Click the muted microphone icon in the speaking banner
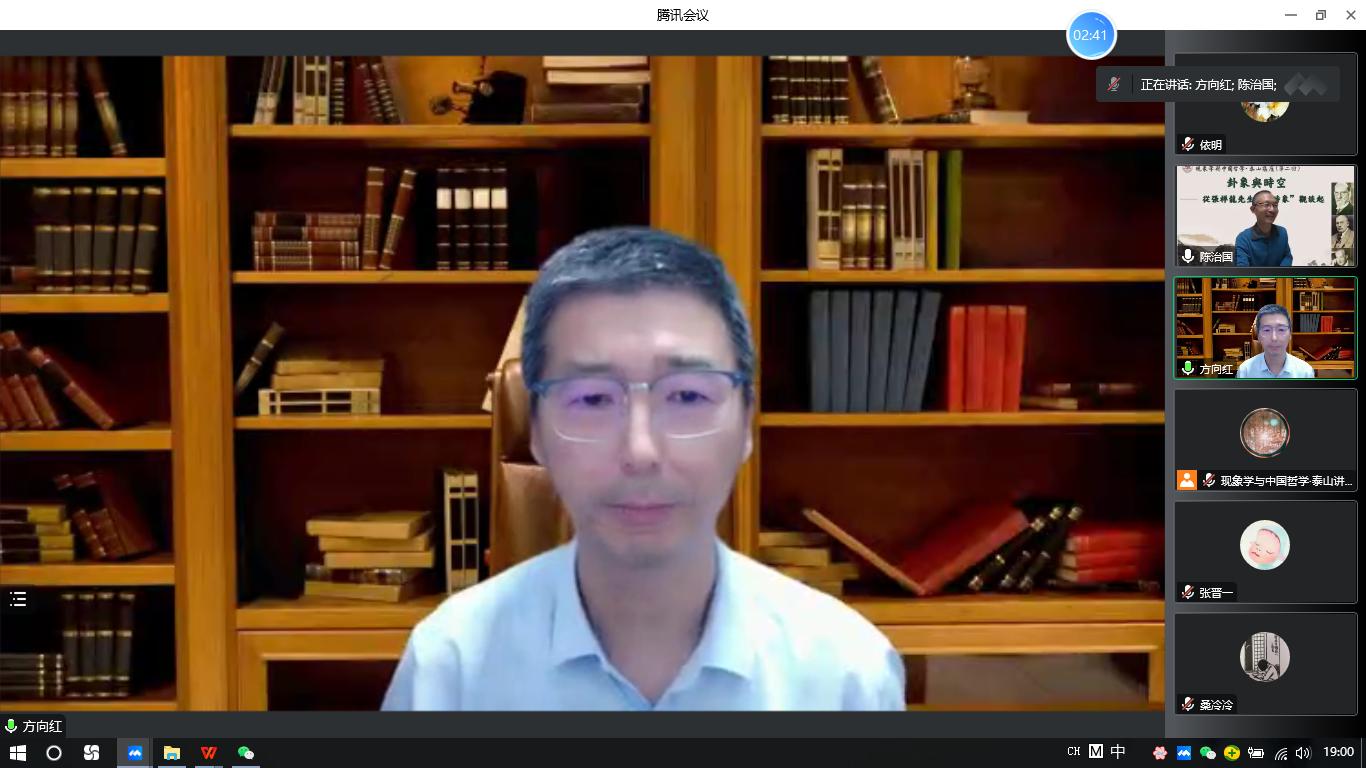The image size is (1366, 768). point(1114,85)
